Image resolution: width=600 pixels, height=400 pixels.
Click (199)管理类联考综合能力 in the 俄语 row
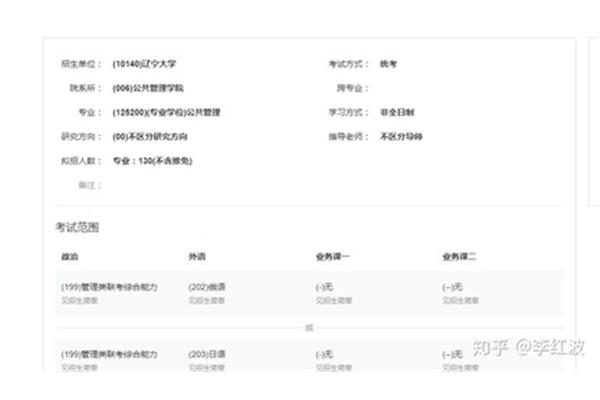(109, 287)
